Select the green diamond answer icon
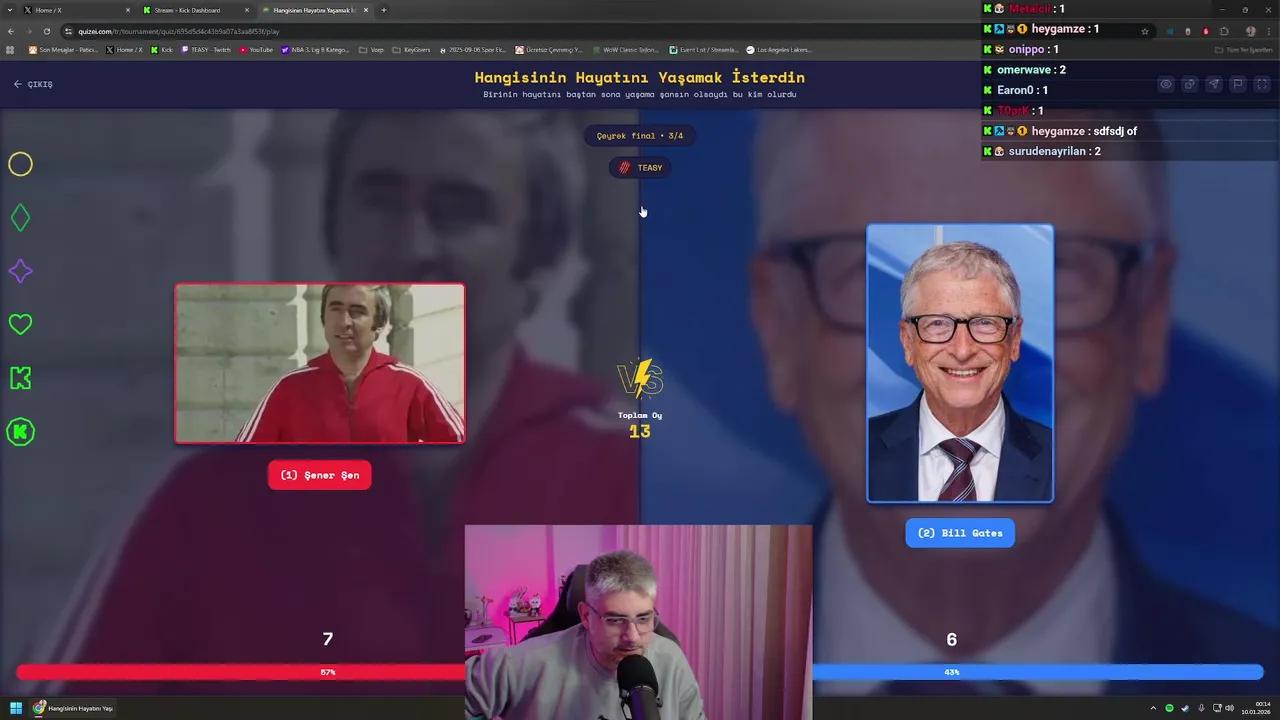The image size is (1280, 720). 20,217
